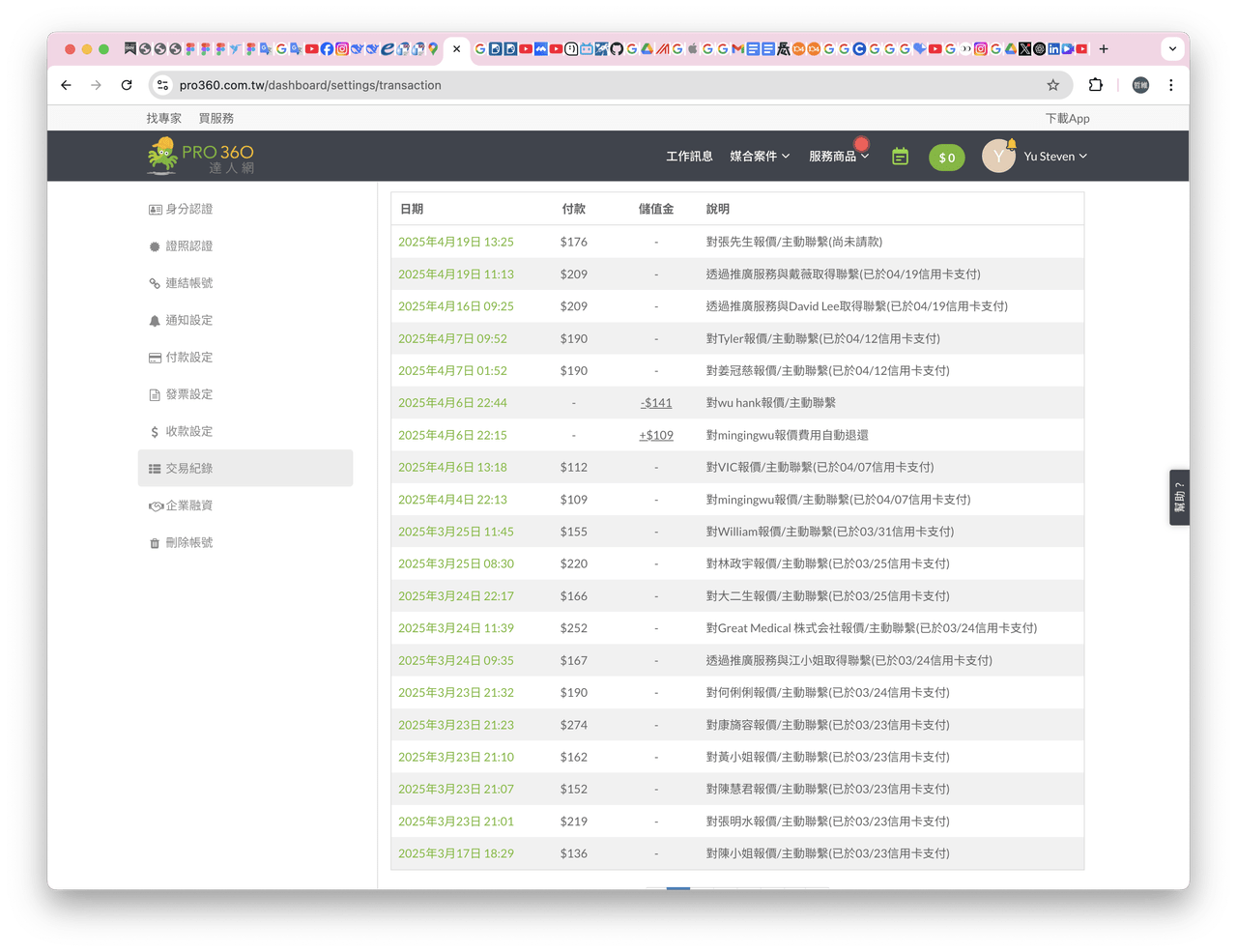Select 交易紀錄 in the settings sidebar

pyautogui.click(x=245, y=468)
